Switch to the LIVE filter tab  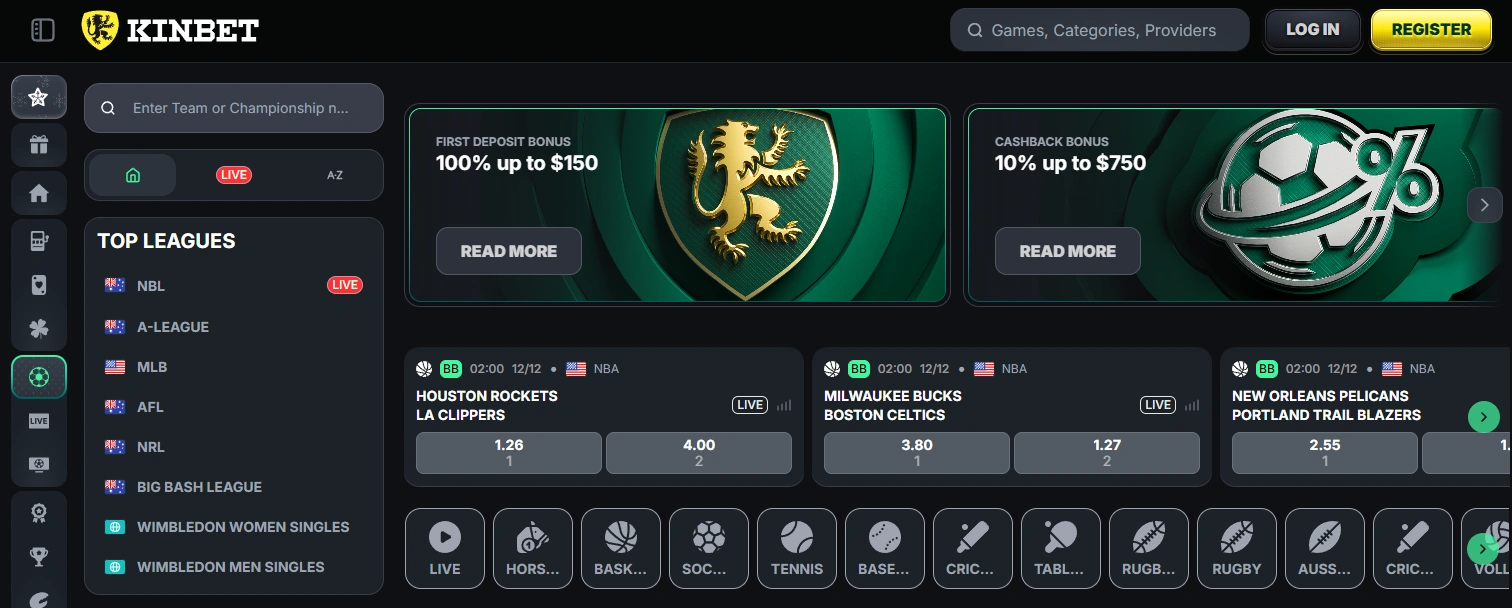(233, 174)
